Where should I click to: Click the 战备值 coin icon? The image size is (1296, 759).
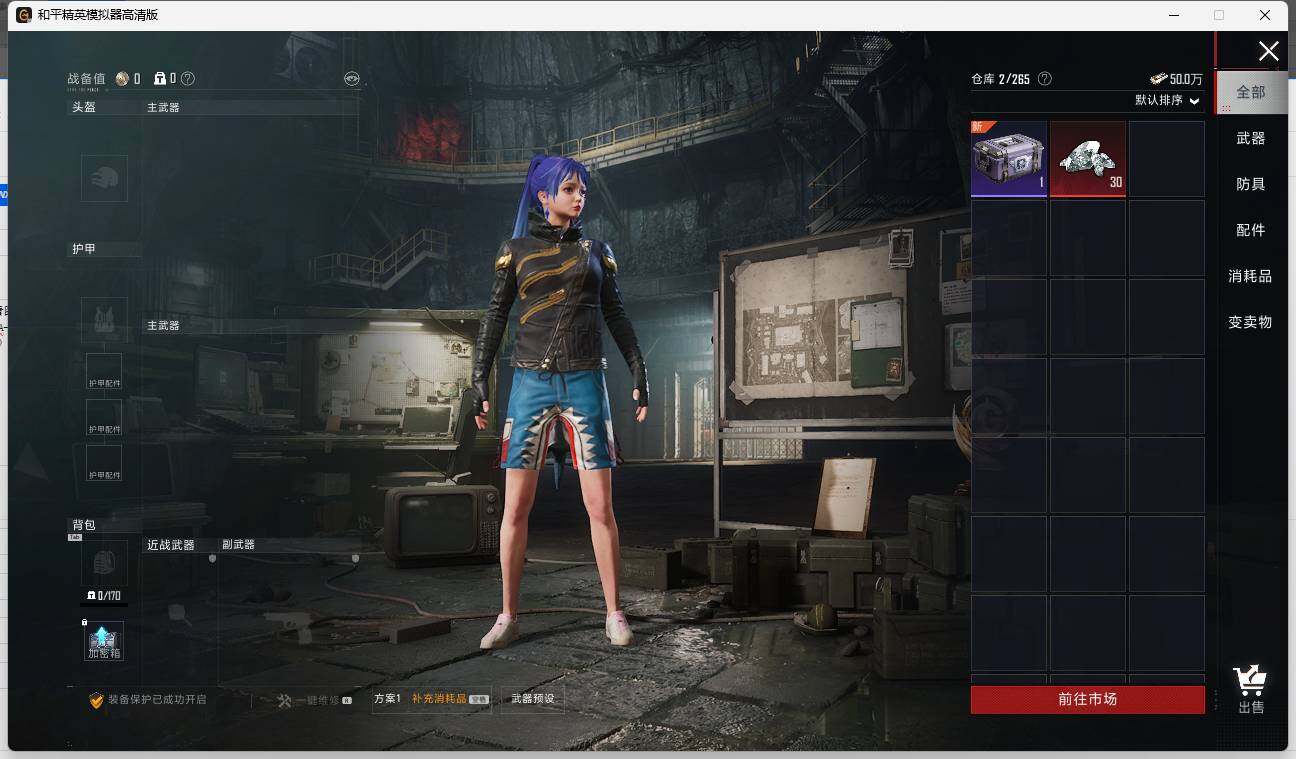click(122, 78)
